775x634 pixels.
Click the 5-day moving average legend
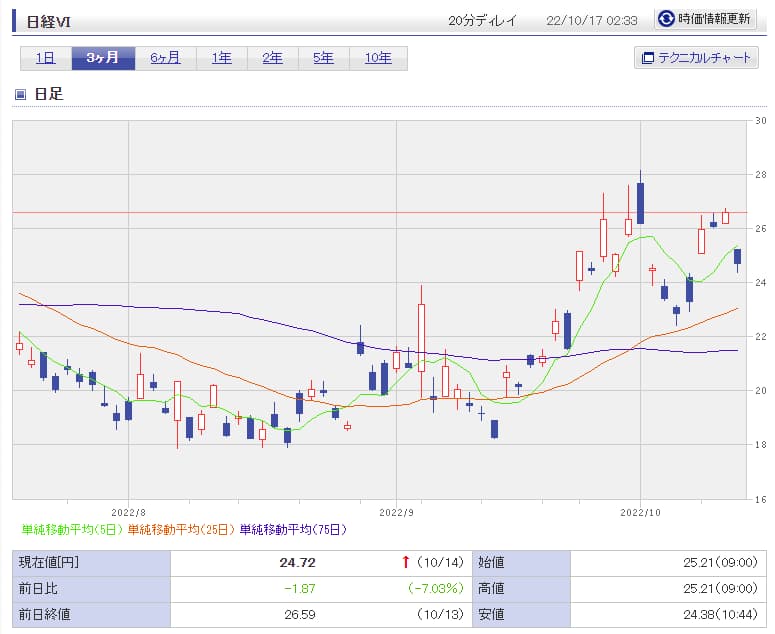[x=71, y=529]
